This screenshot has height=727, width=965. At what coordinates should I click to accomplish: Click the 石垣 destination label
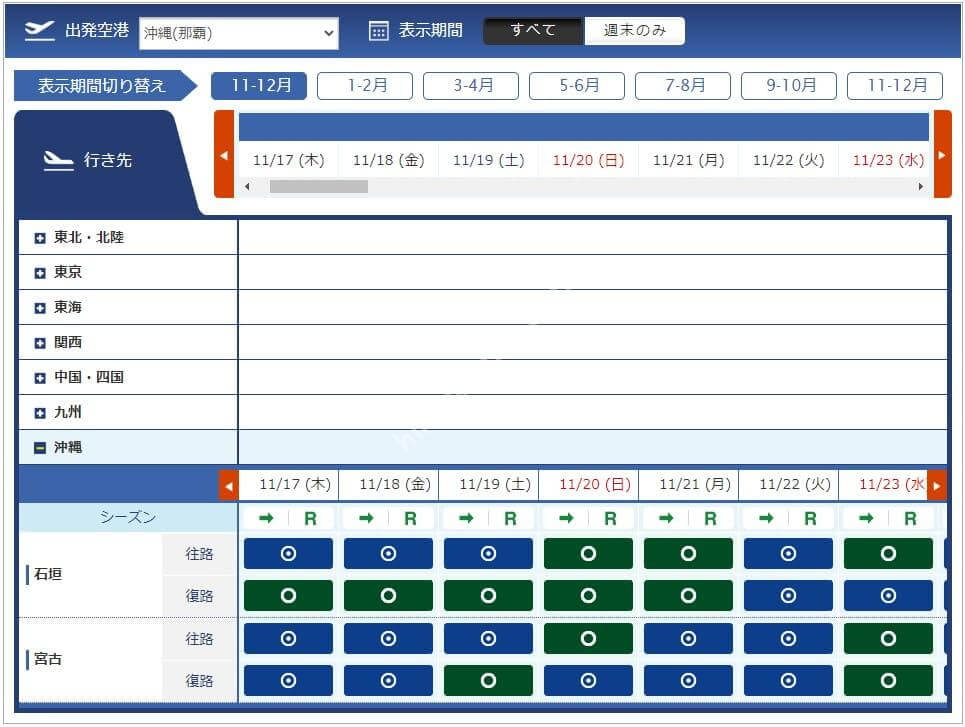[48, 574]
